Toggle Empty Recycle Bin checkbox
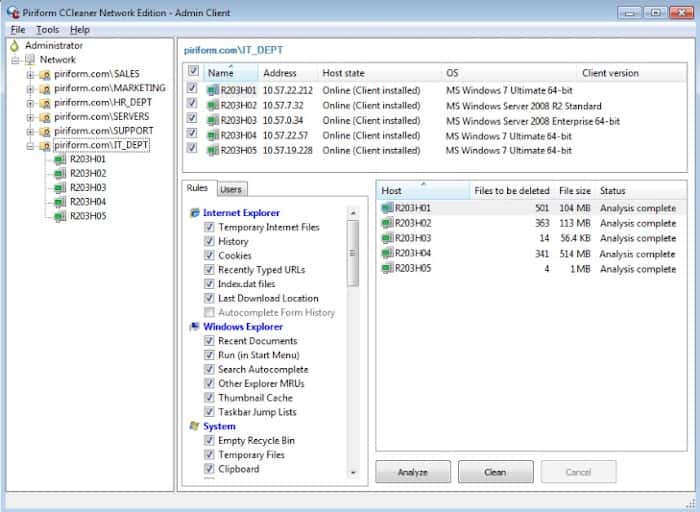 click(209, 440)
